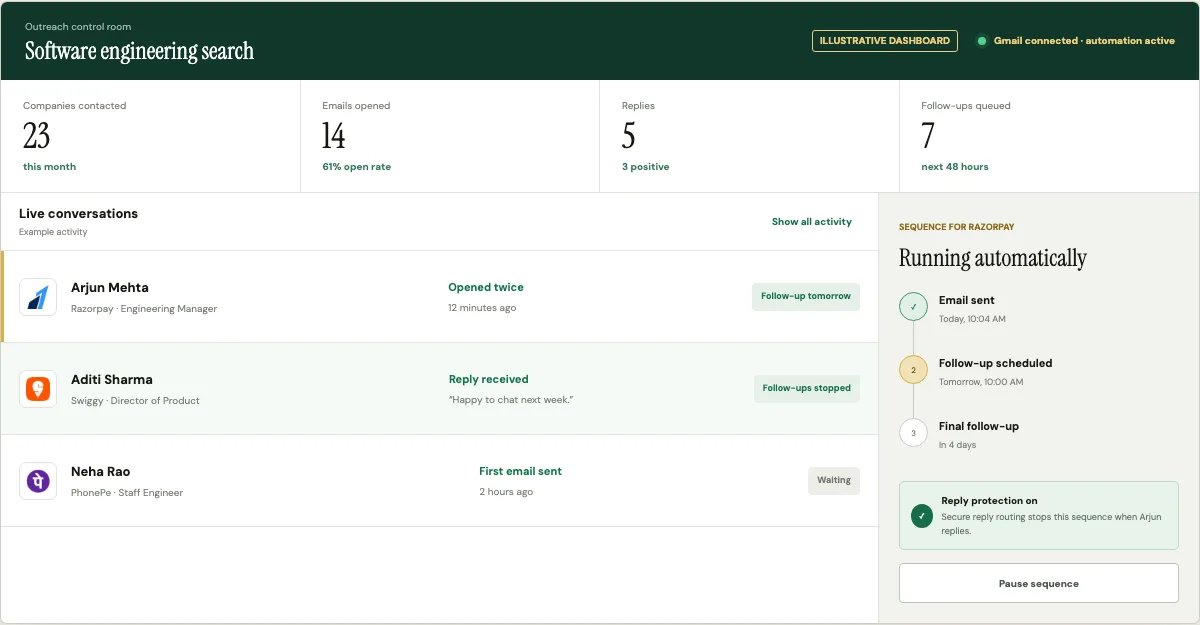Pause the Razorpay sequence
This screenshot has height=625, width=1200.
1039,583
